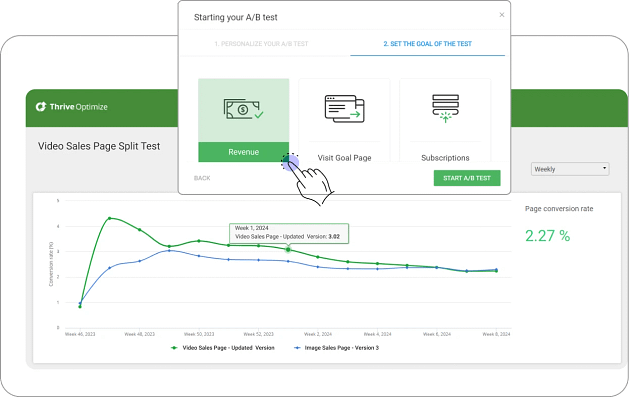Click the Week 4, 2024 axis label

[x=377, y=334]
